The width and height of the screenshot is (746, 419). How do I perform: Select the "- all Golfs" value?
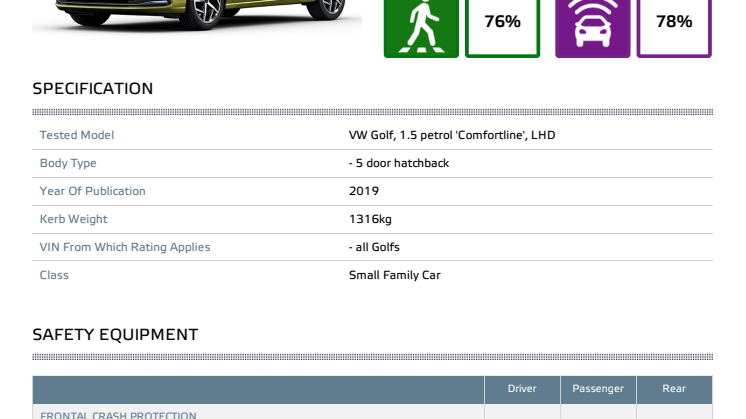[x=374, y=247]
